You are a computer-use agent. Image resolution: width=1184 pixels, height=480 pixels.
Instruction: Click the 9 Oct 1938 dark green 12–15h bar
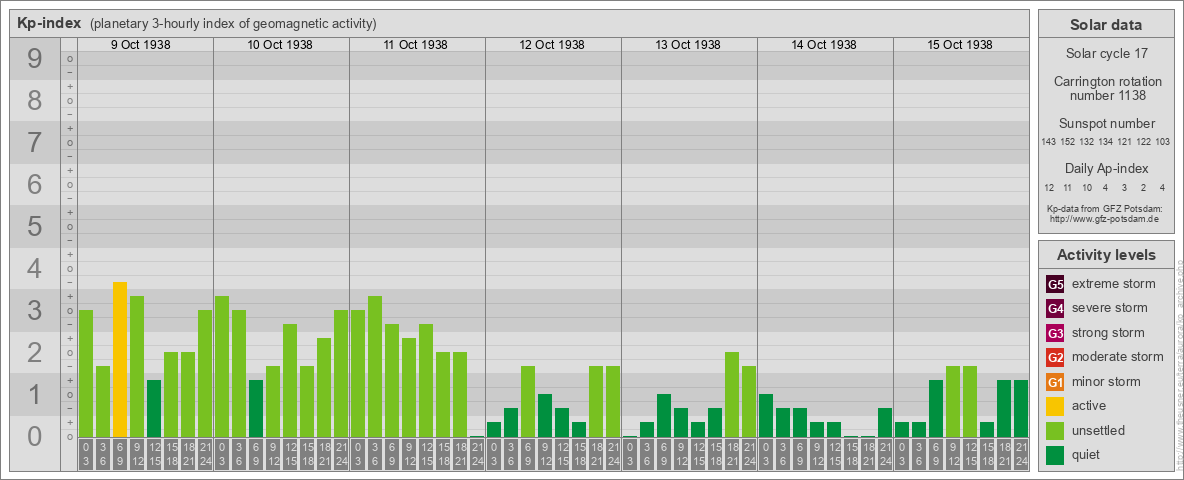pos(154,408)
